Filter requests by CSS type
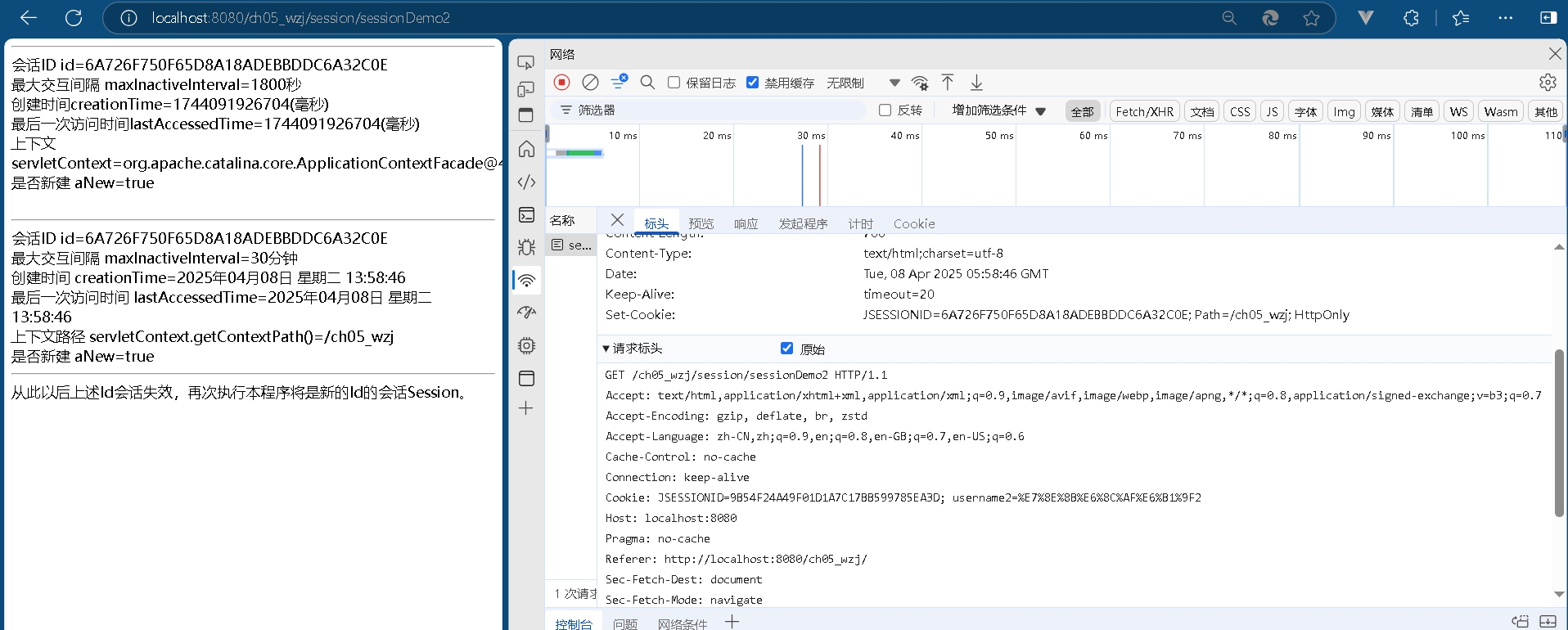1568x630 pixels. click(x=1240, y=111)
